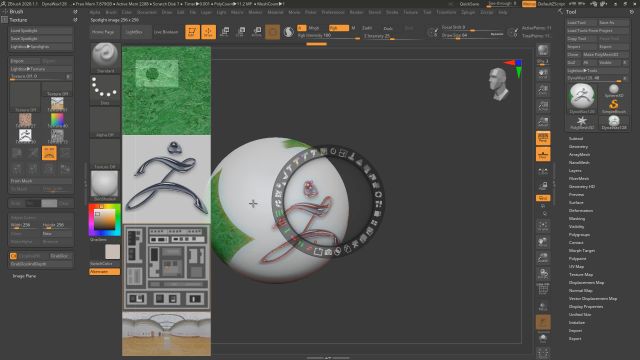Click the Draw mode button in the top shelf

tap(209, 32)
